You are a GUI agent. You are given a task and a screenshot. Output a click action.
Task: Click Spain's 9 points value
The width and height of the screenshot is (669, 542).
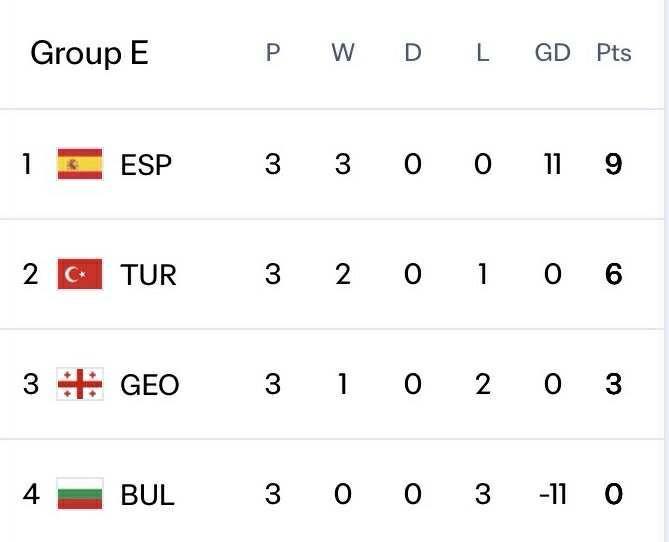click(x=613, y=164)
